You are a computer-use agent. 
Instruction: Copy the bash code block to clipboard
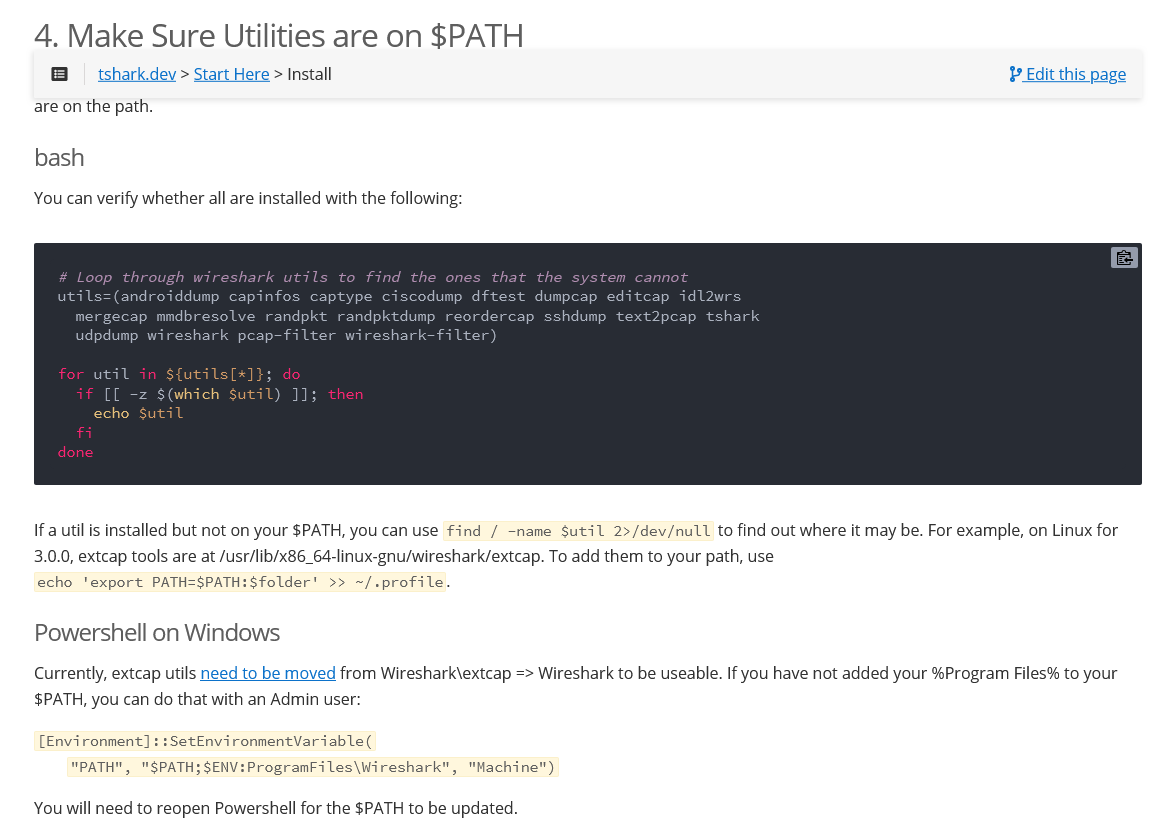pos(1124,258)
